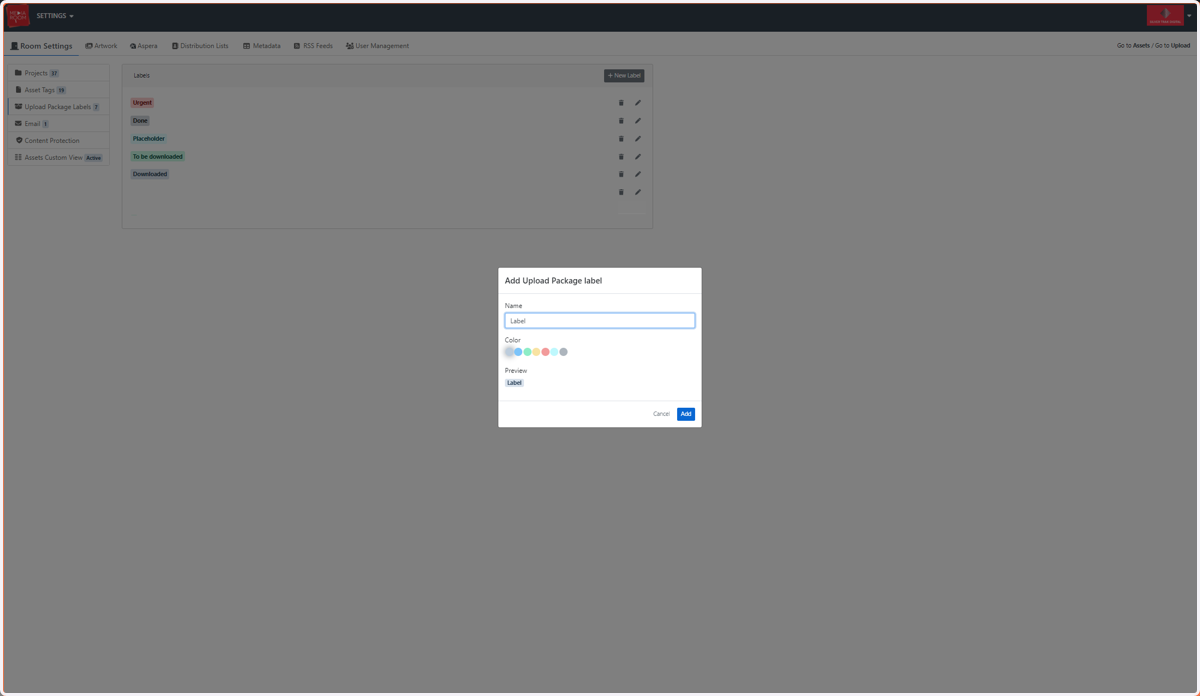
Task: Pick the yellow color swatch
Action: pyautogui.click(x=536, y=352)
